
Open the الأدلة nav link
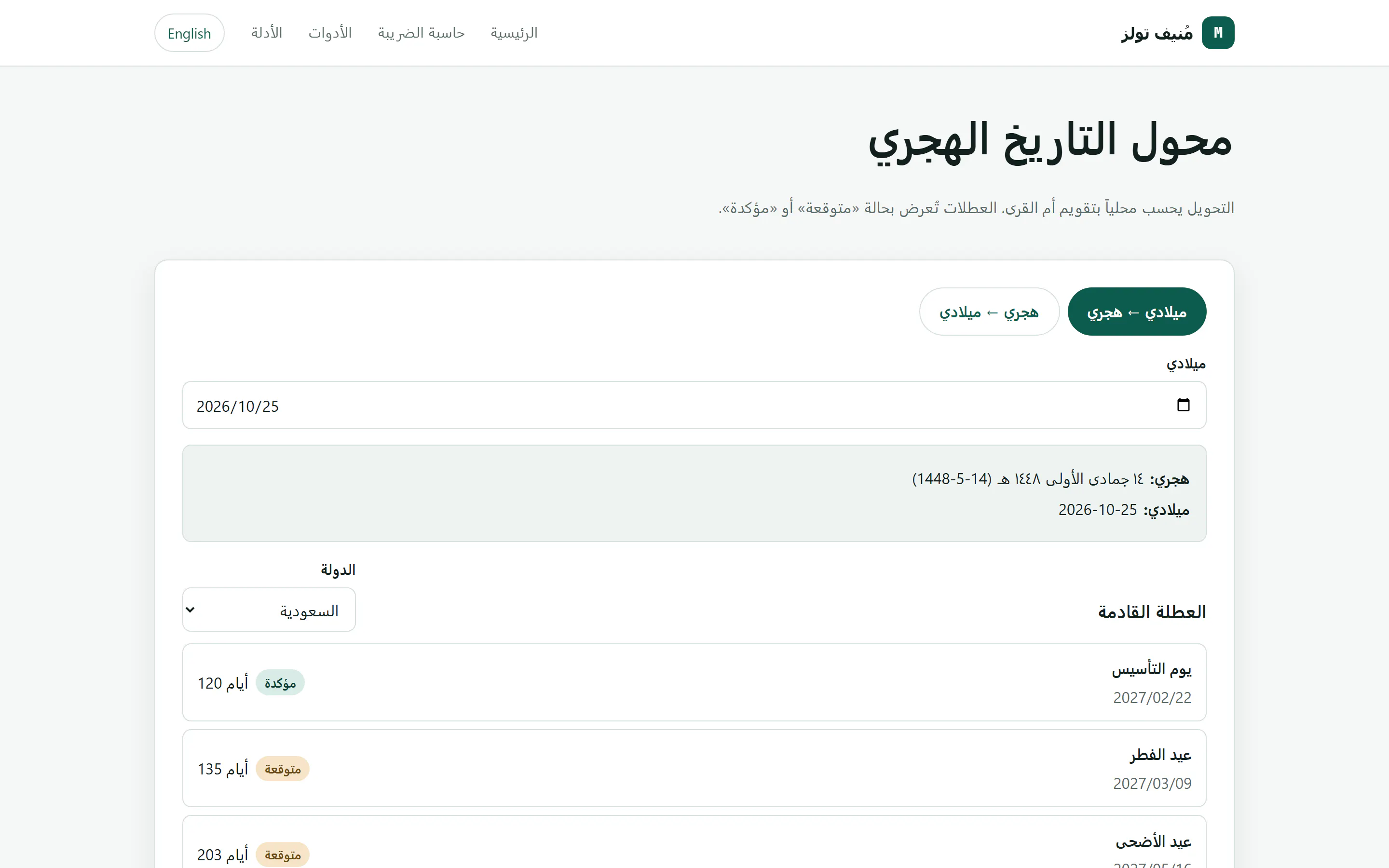[267, 33]
